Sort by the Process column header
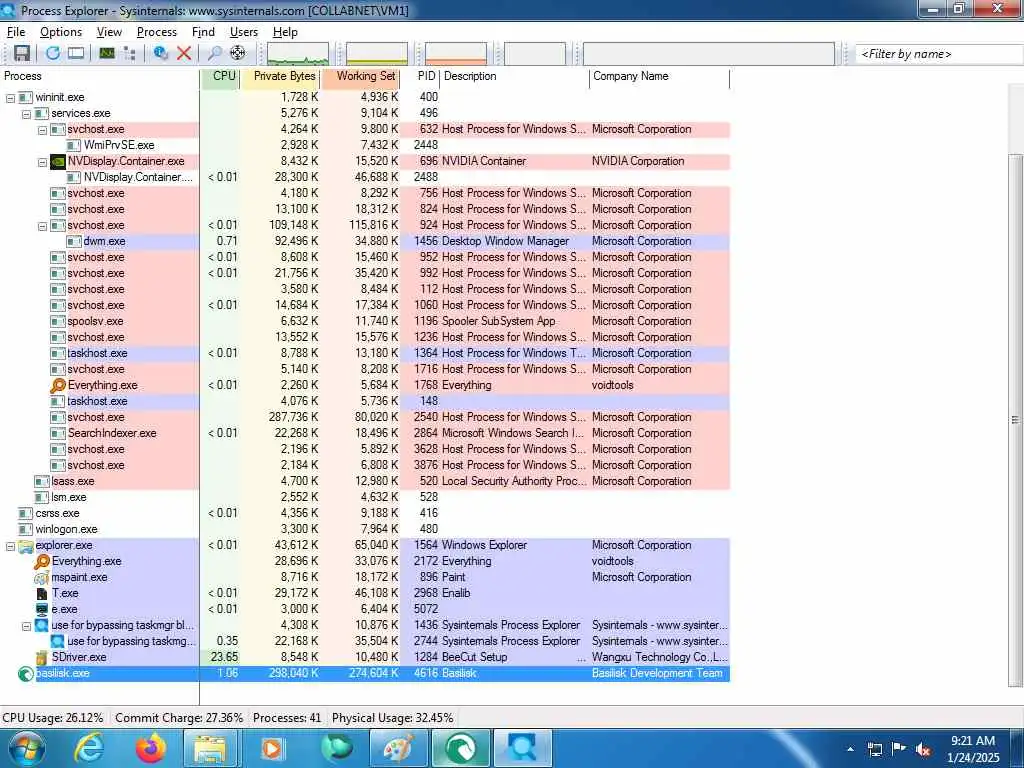The width and height of the screenshot is (1024, 768). (99, 76)
